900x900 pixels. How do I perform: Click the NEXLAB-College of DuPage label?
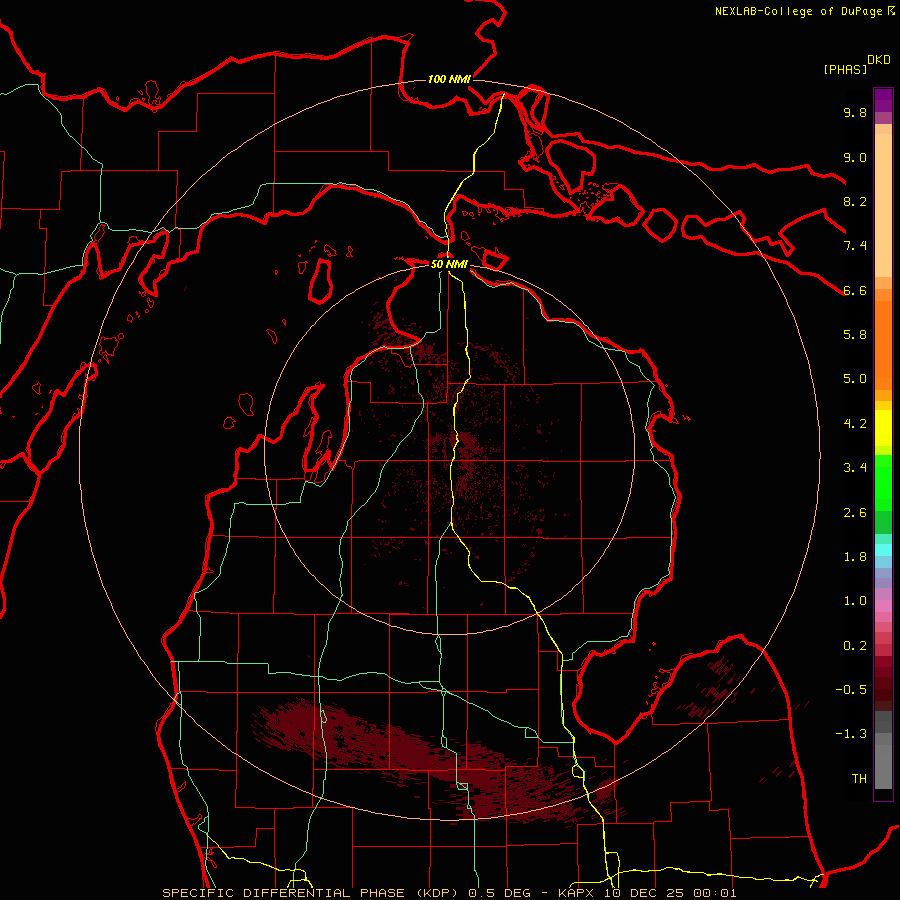(804, 11)
